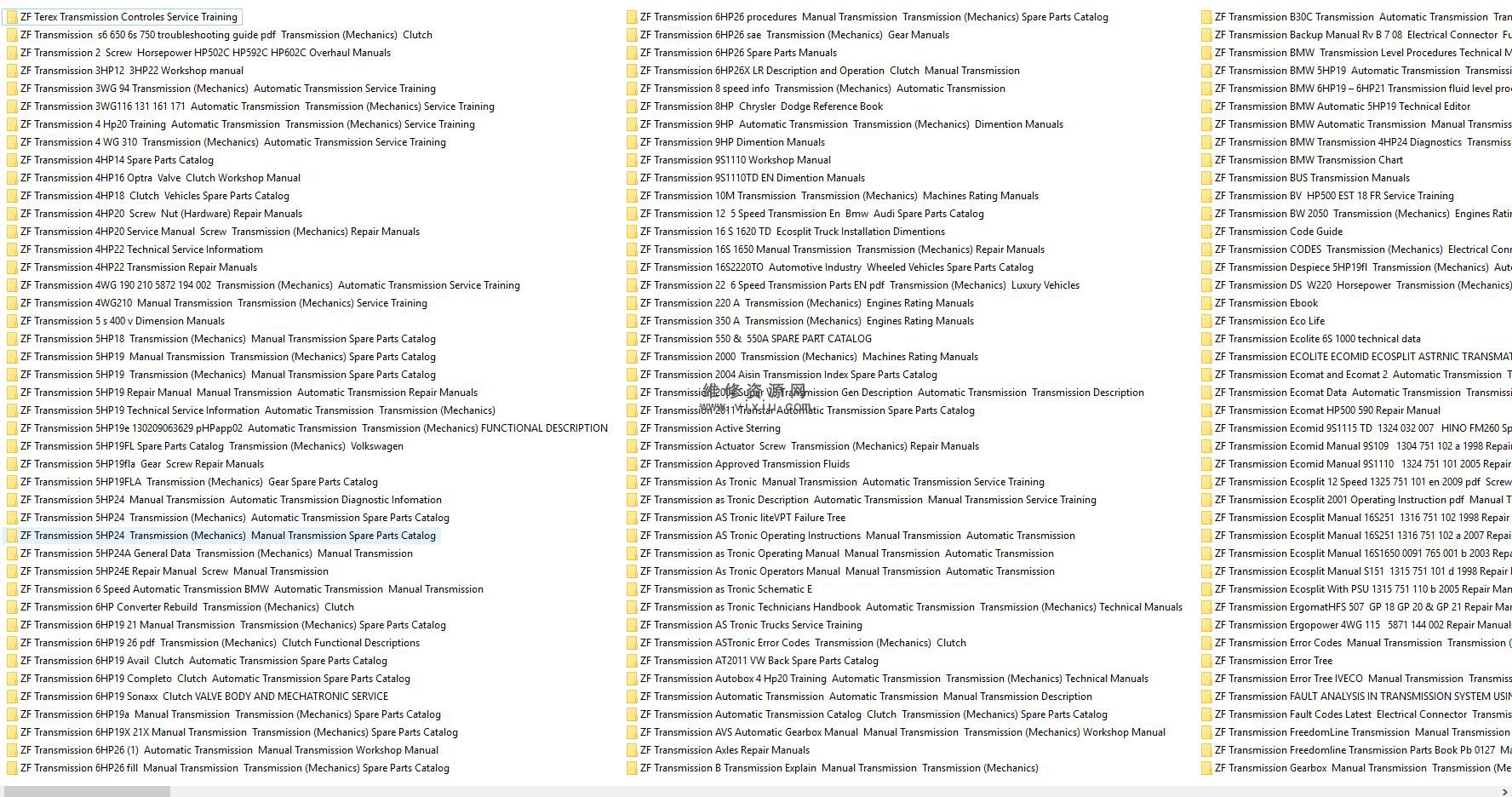Click folder icon beside ZF Transmission 8HP Chrysler Dodge
1512x797 pixels.
[632, 106]
